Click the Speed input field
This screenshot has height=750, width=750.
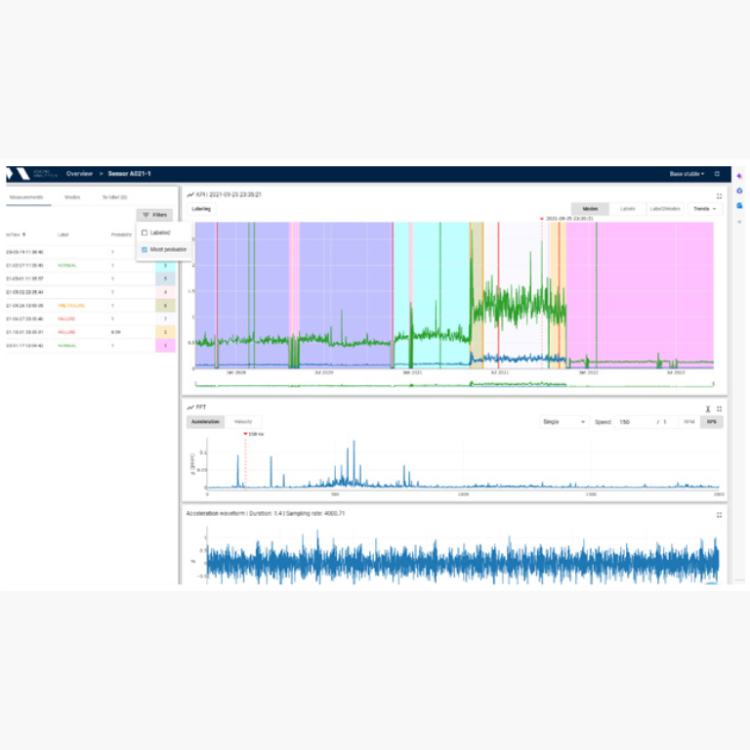(x=633, y=422)
